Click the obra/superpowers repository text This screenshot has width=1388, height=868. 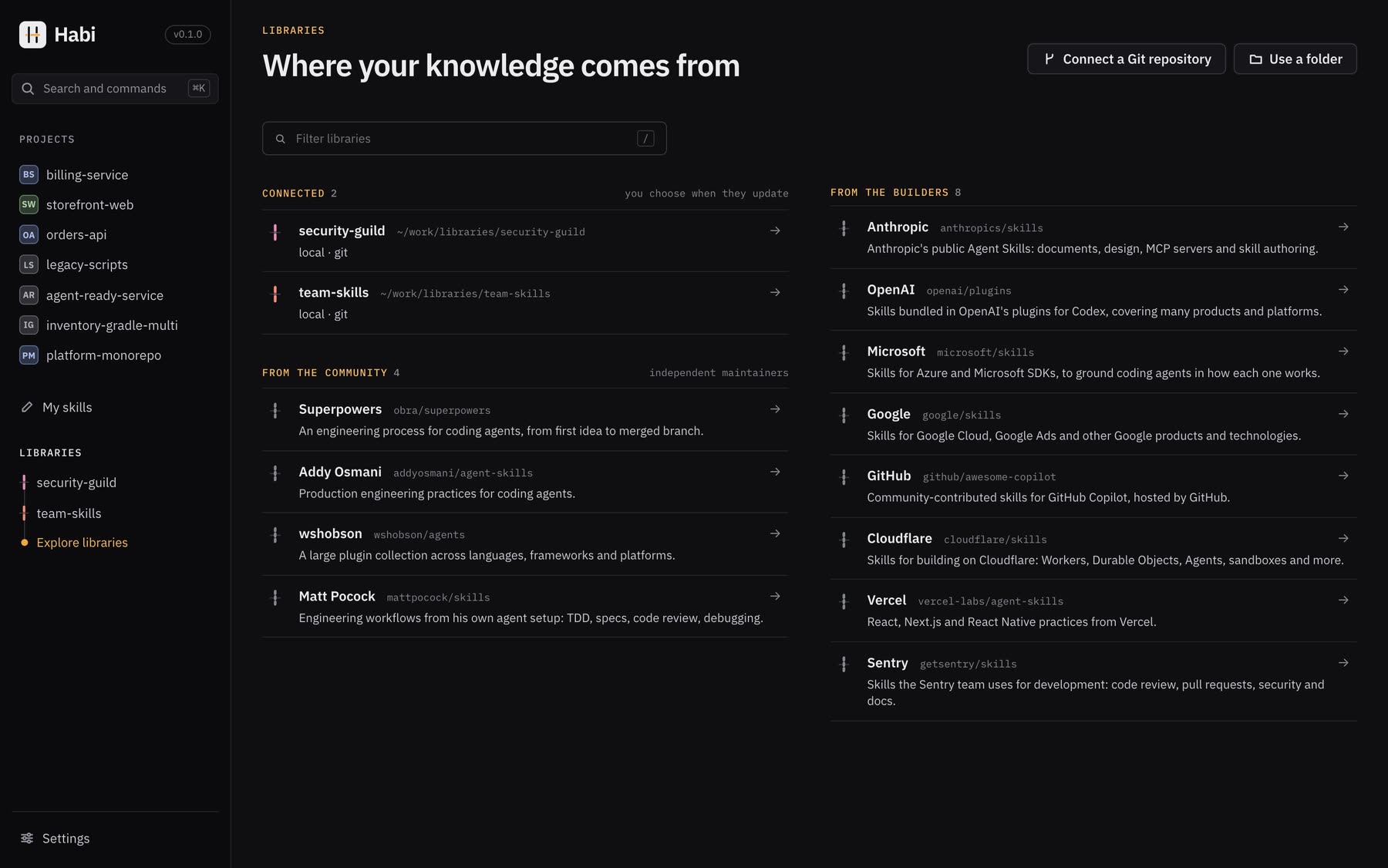point(442,411)
